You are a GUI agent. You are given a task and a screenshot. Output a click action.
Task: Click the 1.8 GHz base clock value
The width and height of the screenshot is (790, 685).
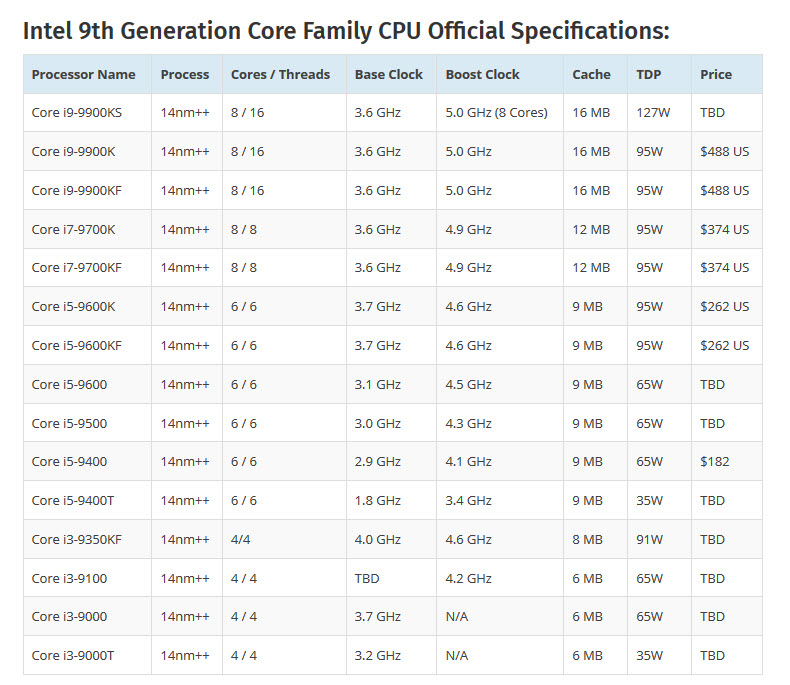tap(377, 501)
